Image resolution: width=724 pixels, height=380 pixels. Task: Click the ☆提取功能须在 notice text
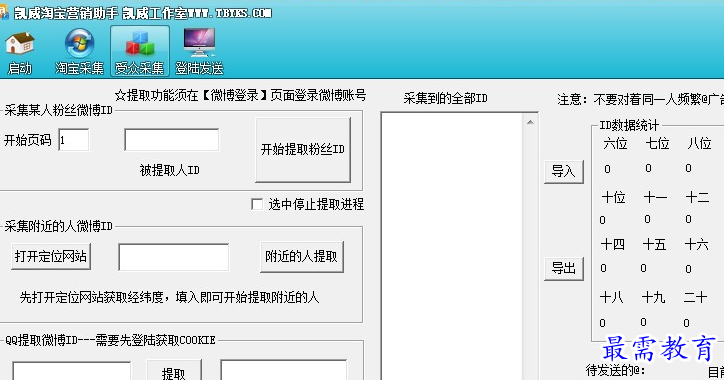pos(241,95)
